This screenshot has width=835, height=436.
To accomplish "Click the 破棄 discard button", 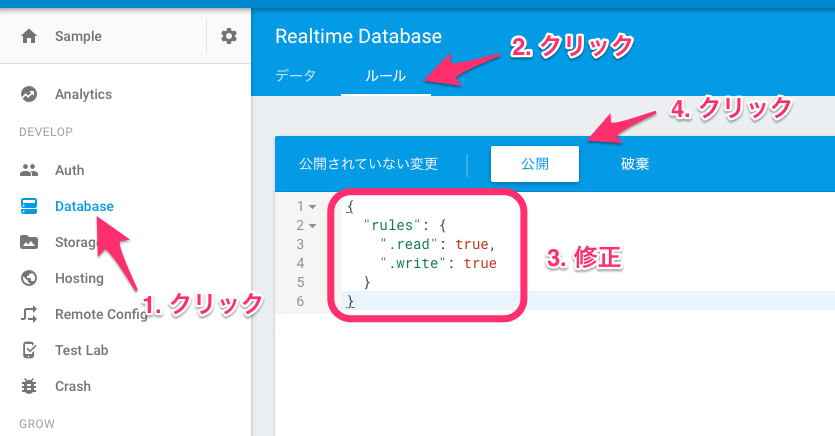I will click(635, 163).
